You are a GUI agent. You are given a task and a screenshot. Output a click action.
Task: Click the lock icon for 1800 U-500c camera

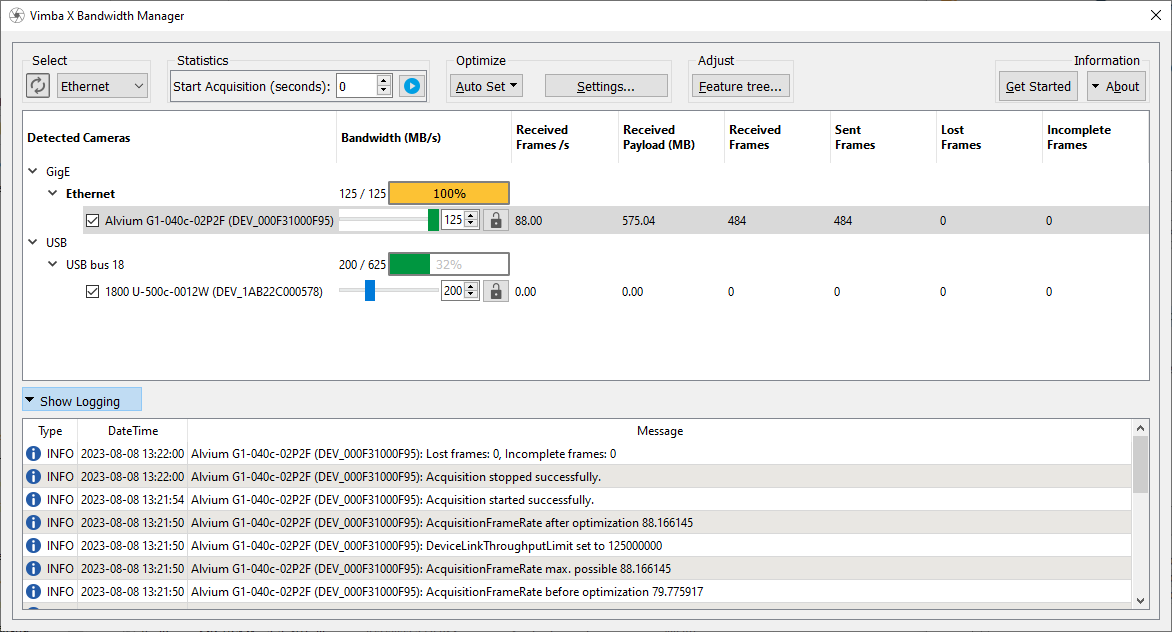[x=495, y=291]
